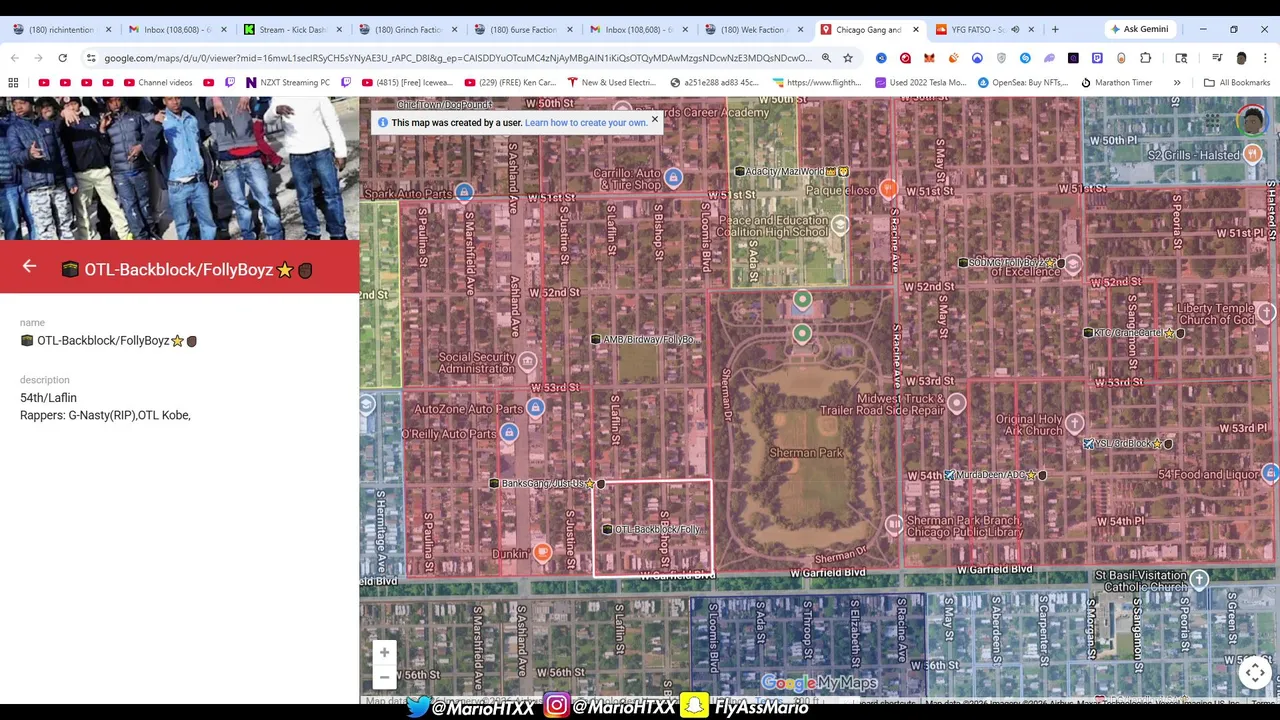Click the page zoom magnifier in address bar
This screenshot has width=1280, height=720.
pyautogui.click(x=826, y=58)
